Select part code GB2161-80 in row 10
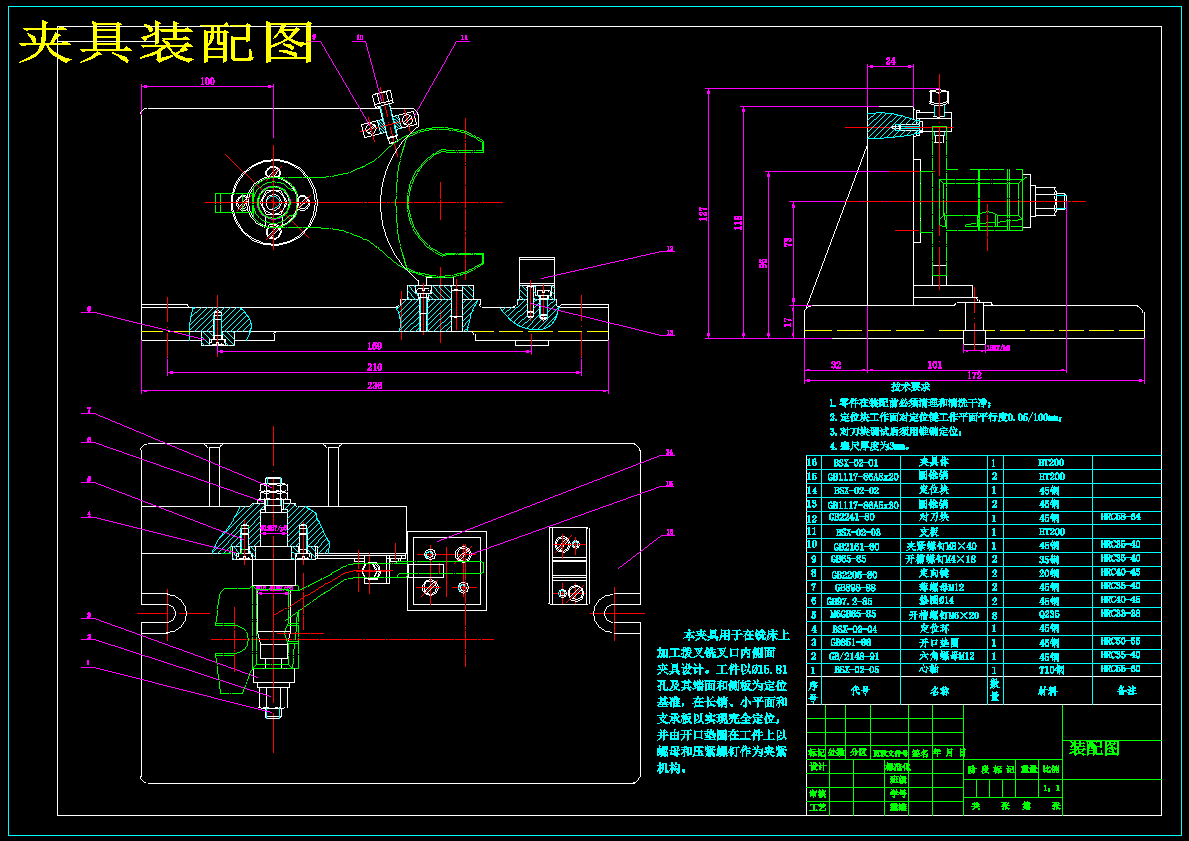Viewport: 1189px width, 841px height. click(x=857, y=546)
